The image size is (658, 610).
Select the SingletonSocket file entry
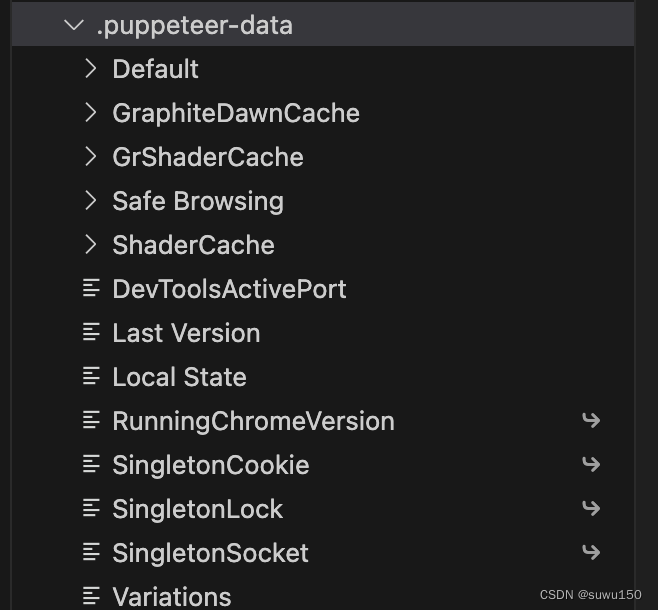(323, 553)
